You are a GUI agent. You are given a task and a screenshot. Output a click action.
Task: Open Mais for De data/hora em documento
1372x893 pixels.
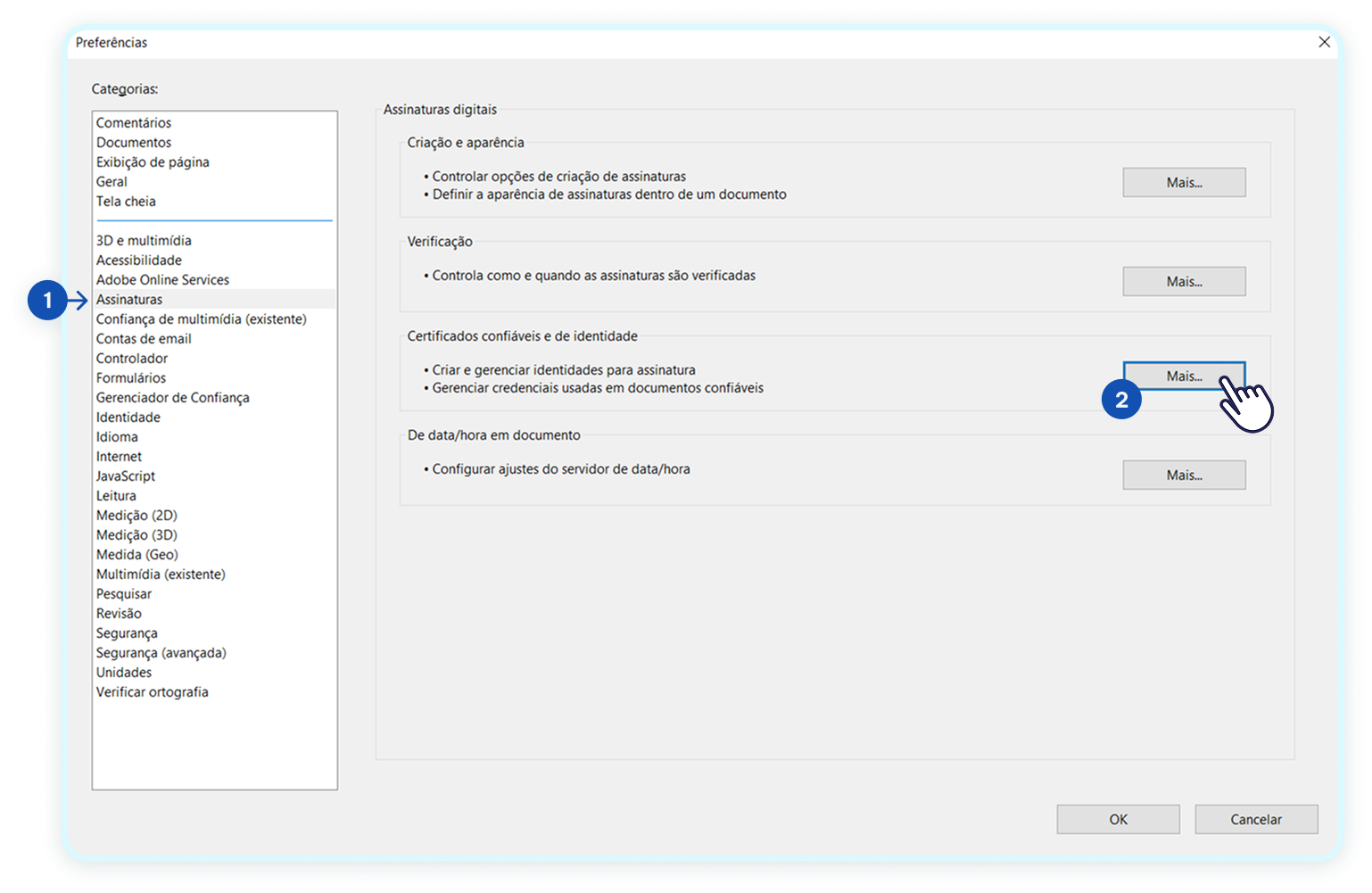point(1184,475)
